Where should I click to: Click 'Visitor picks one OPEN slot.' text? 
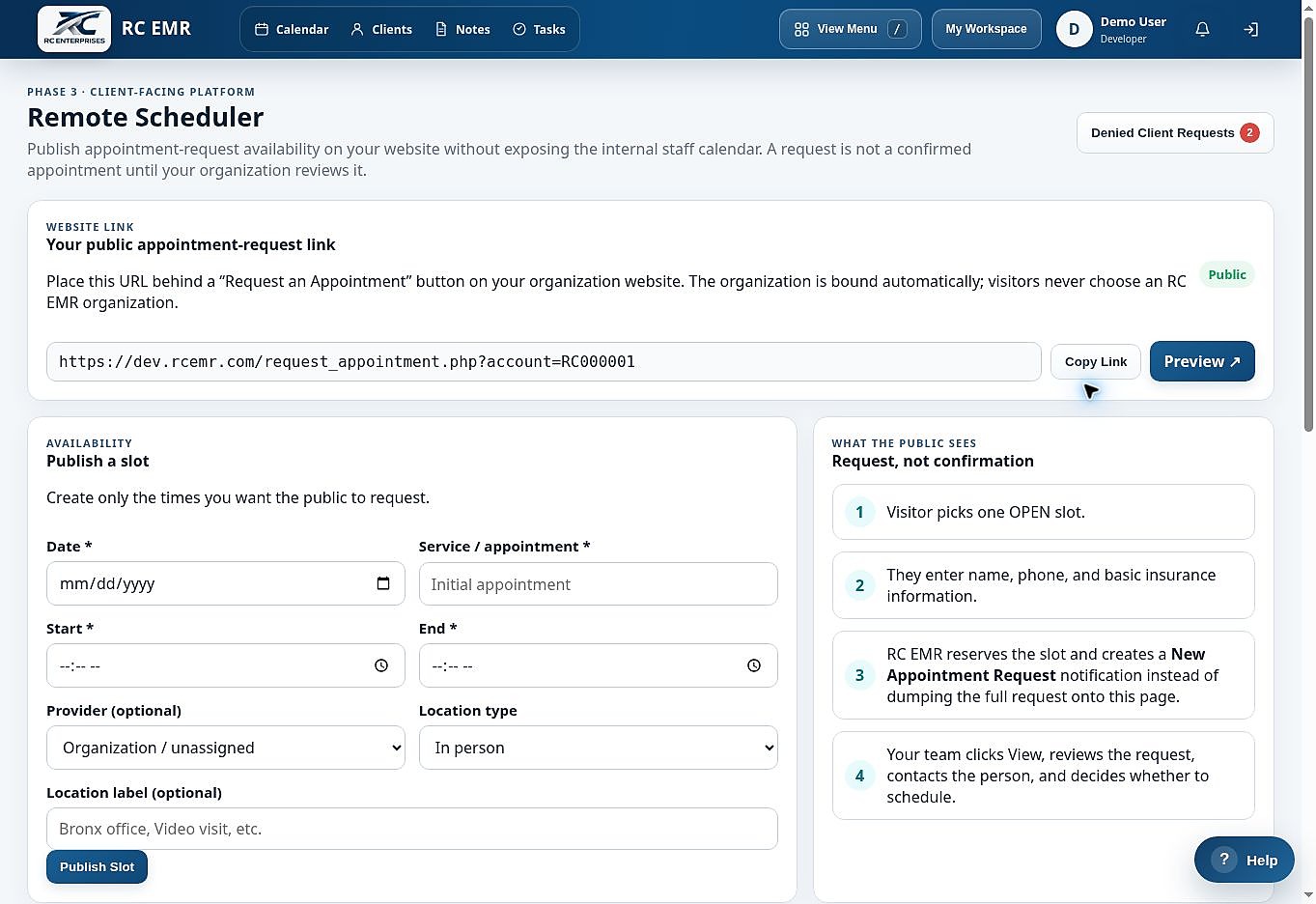point(986,512)
